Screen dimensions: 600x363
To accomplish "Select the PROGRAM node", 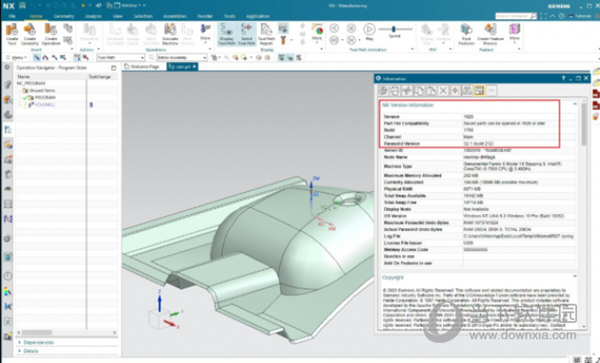I will point(45,98).
